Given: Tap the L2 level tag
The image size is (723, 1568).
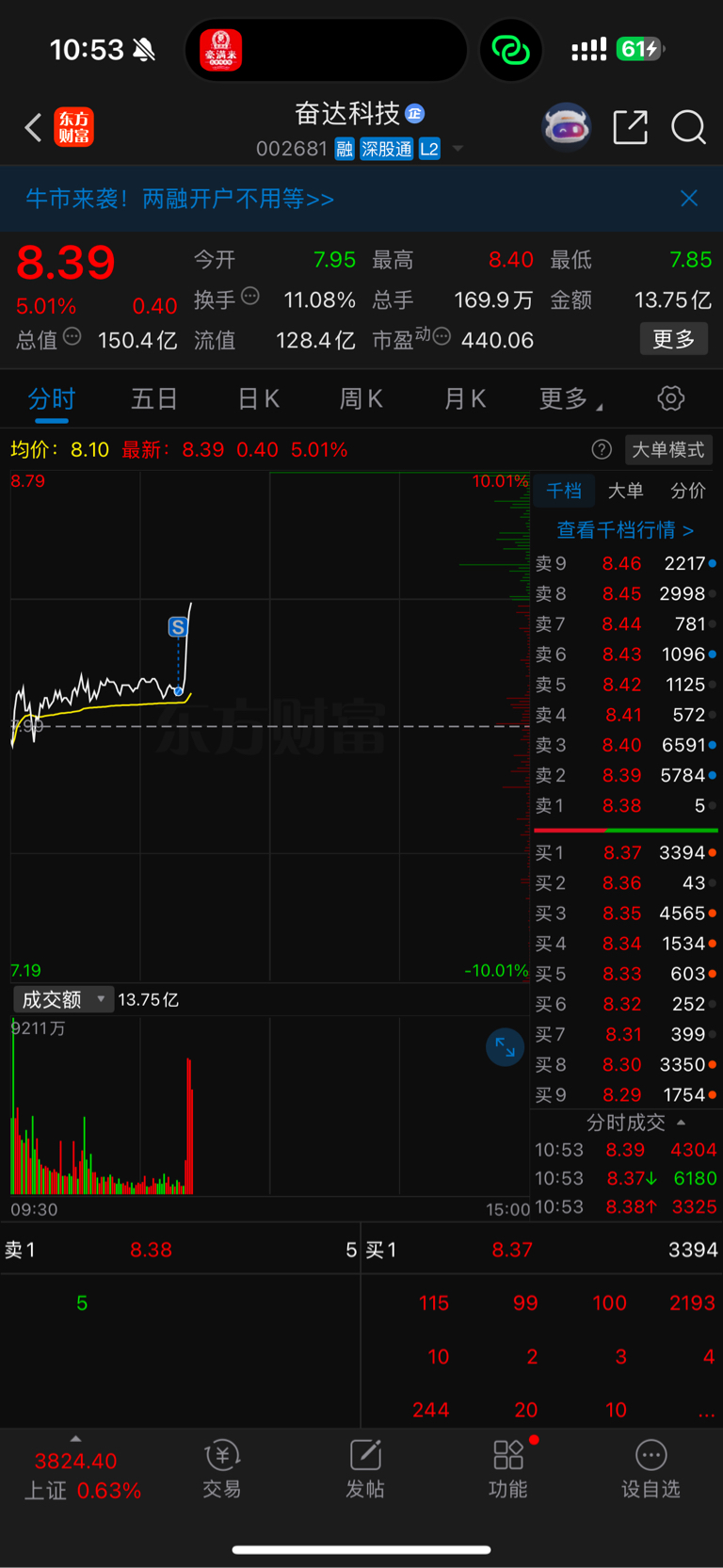Looking at the screenshot, I should coord(429,149).
